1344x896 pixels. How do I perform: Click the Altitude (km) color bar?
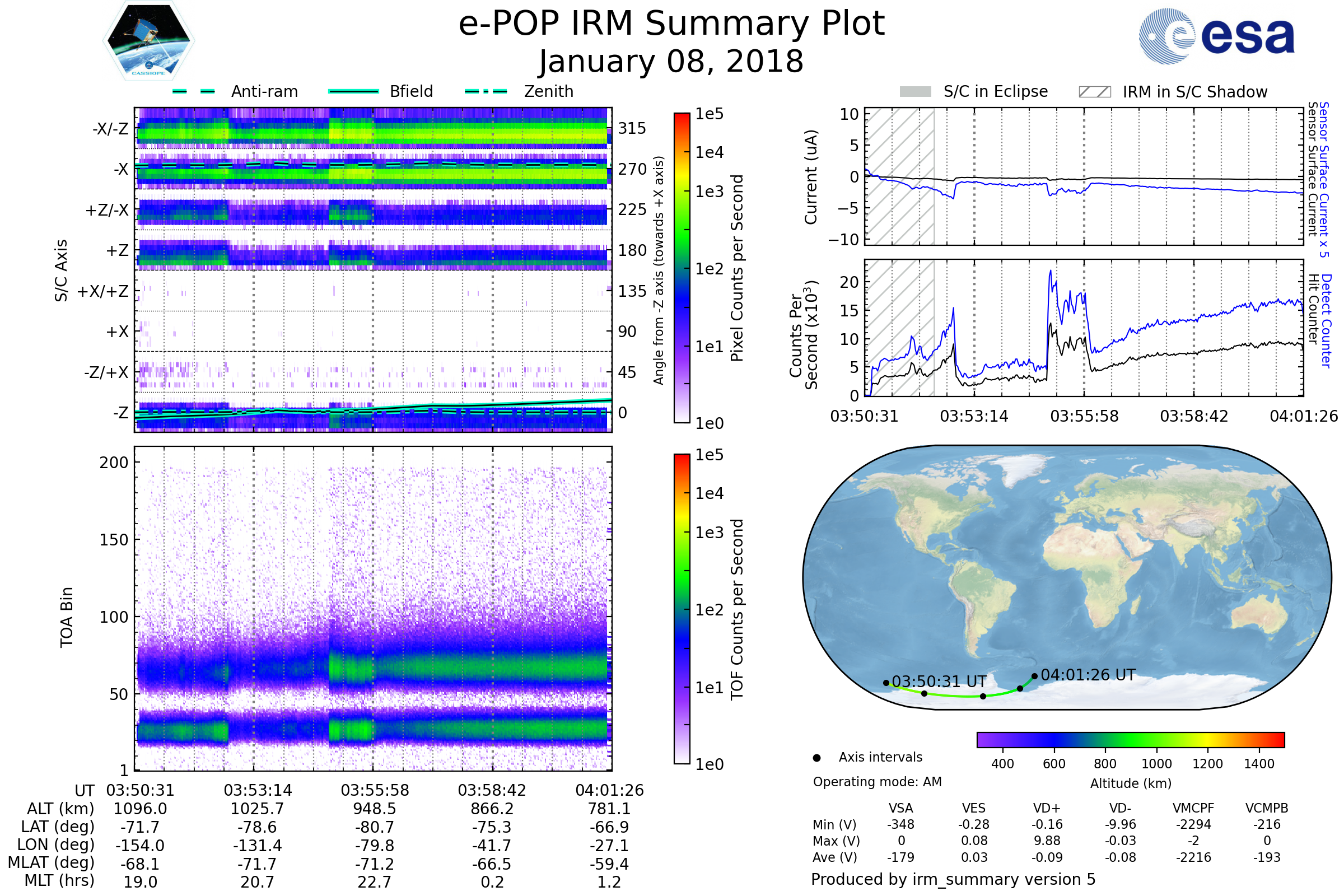coord(1130,739)
